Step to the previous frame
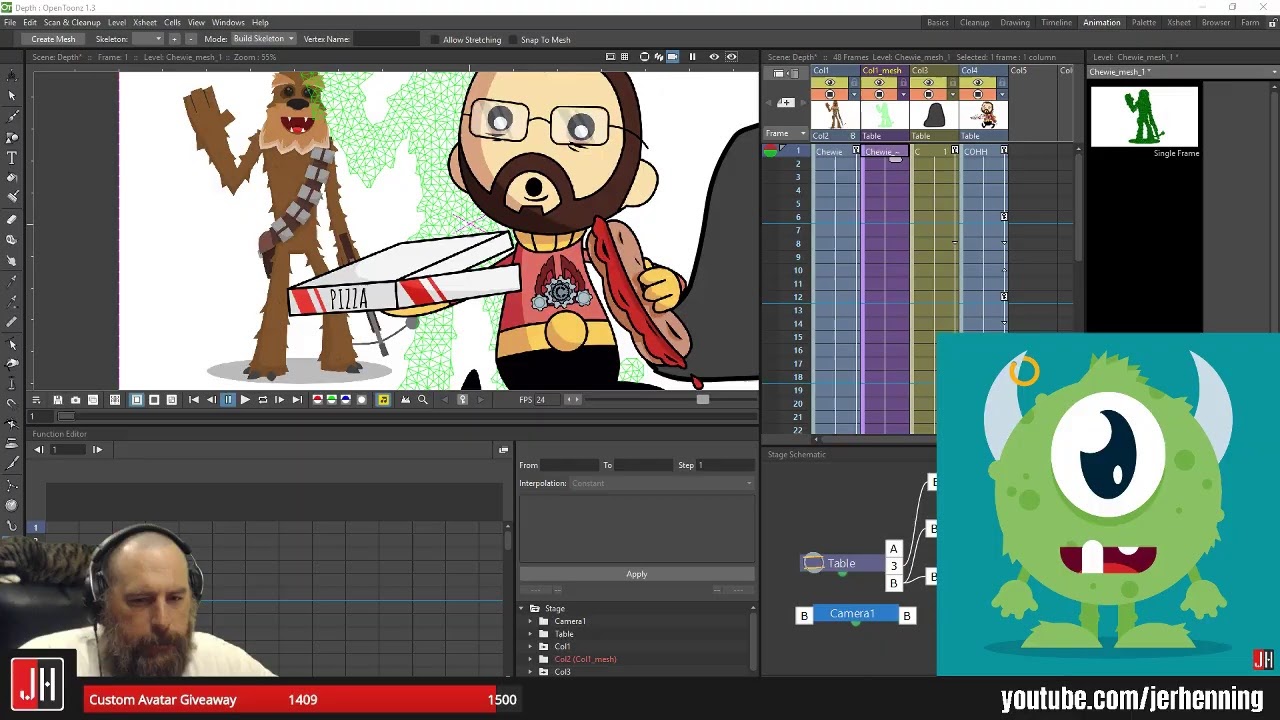Screen dimensions: 1280x720 tap(211, 400)
